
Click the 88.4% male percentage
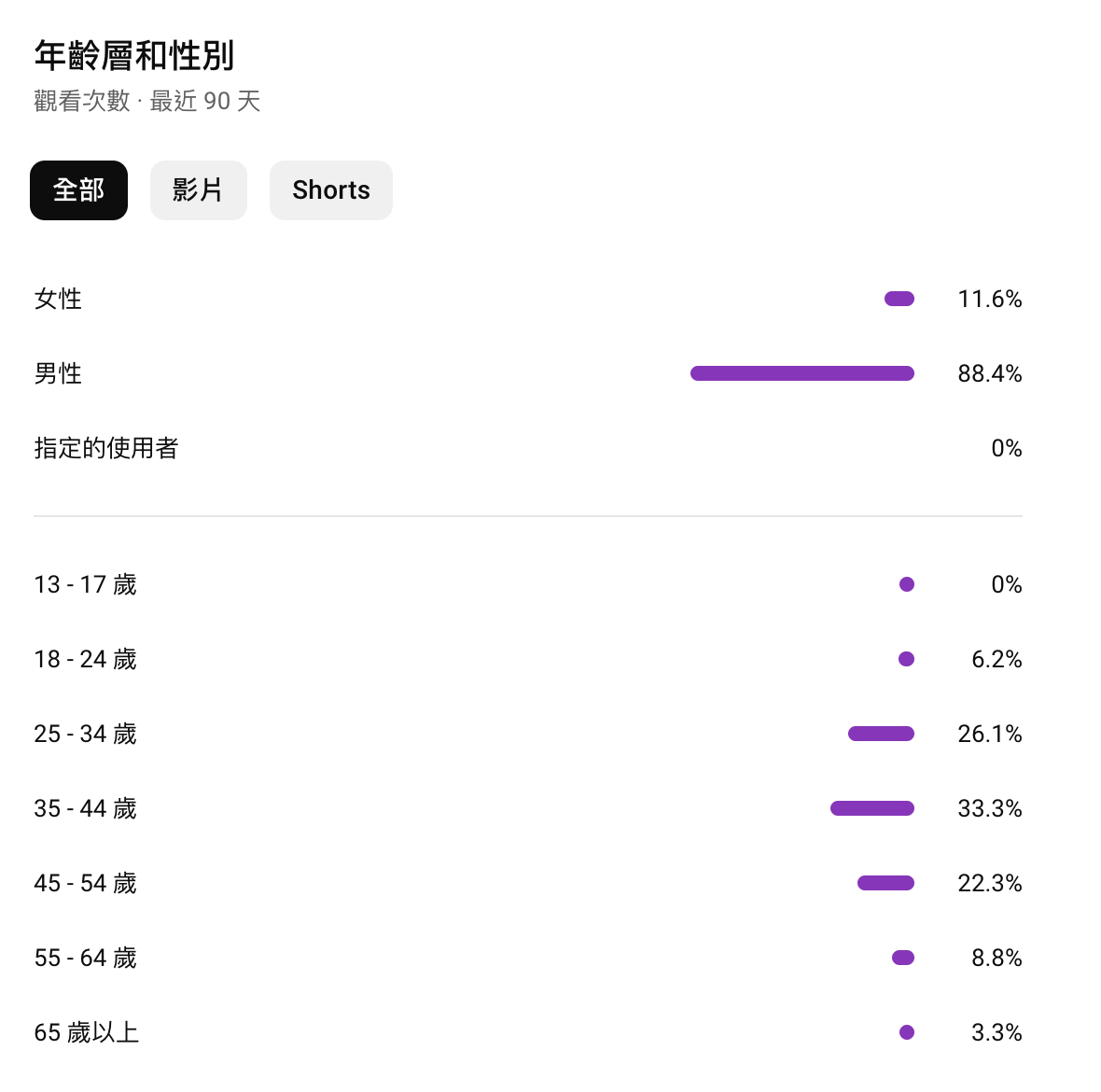[989, 373]
